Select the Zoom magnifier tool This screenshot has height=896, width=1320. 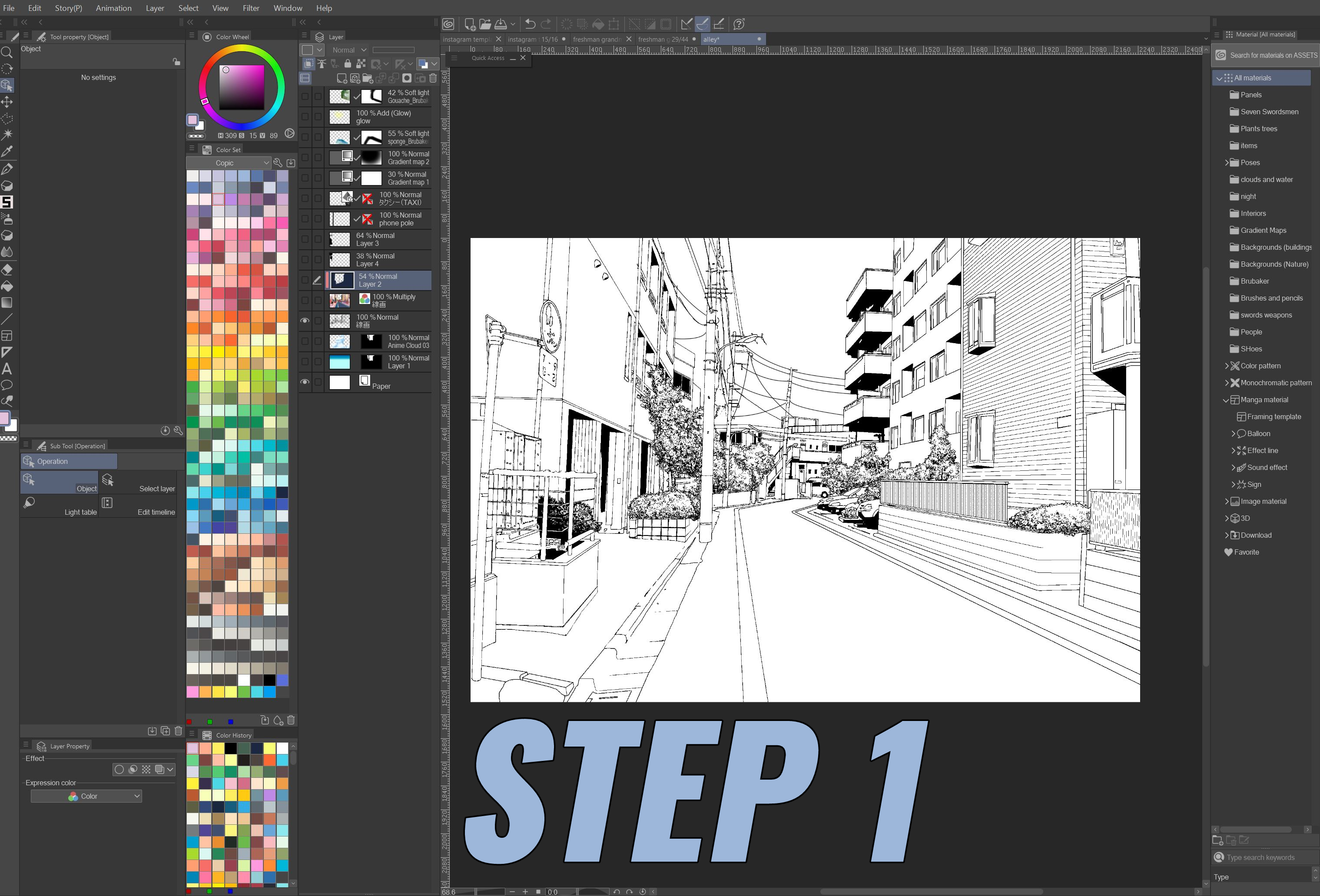click(7, 53)
